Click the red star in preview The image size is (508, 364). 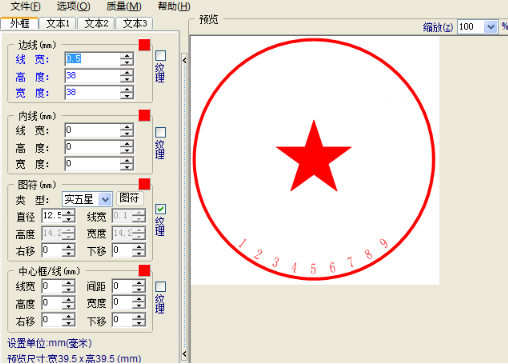314,160
